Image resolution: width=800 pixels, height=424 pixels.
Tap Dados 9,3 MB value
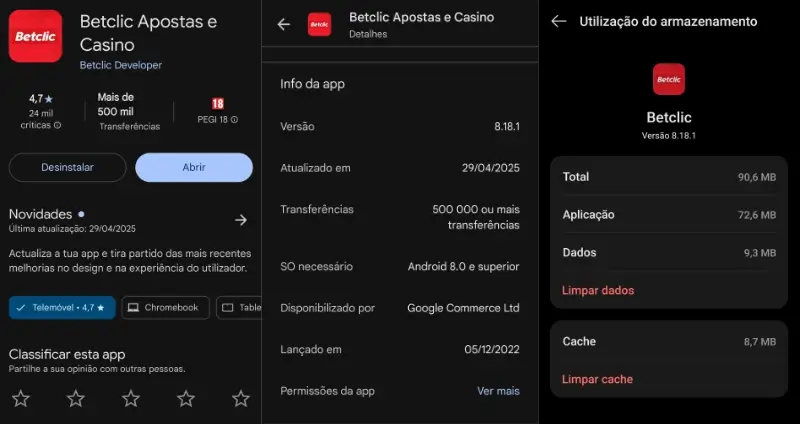(760, 253)
